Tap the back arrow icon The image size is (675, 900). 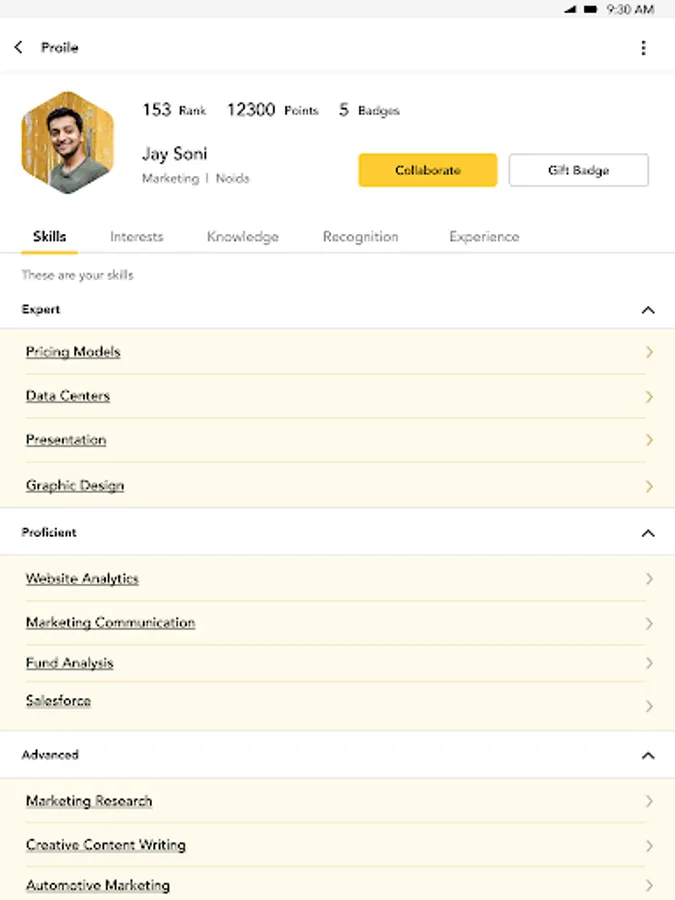(x=19, y=47)
